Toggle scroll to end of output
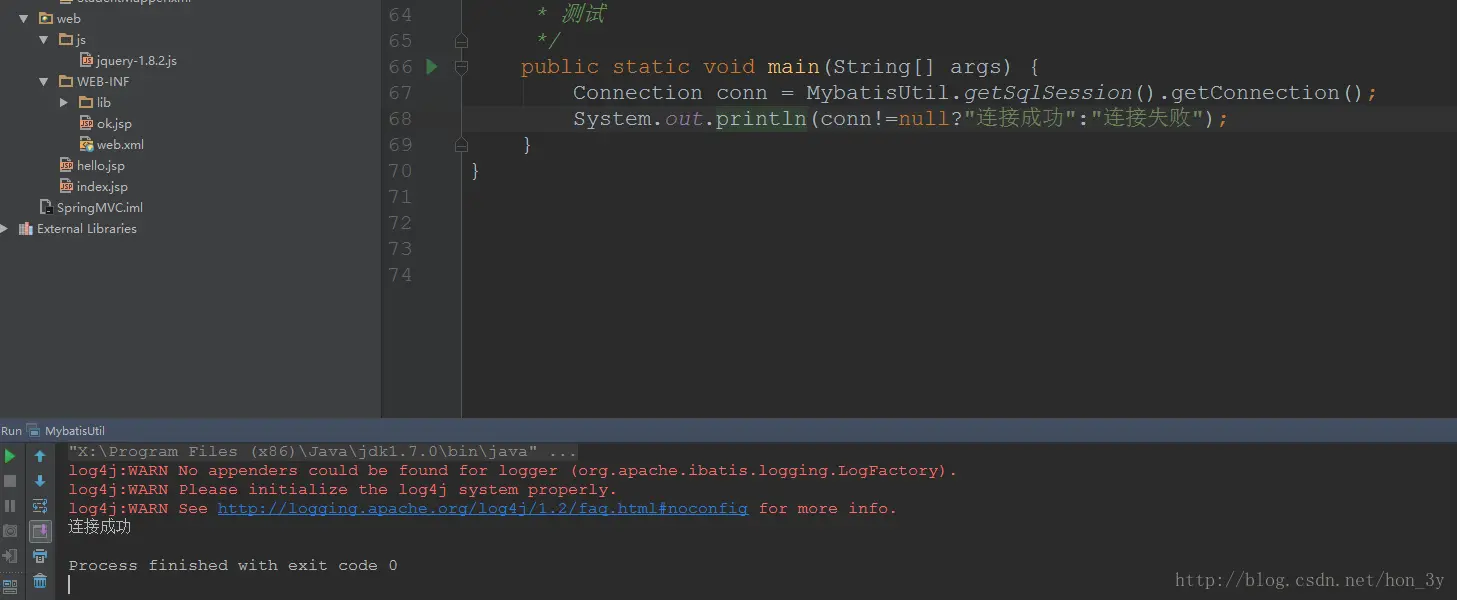 (x=40, y=531)
